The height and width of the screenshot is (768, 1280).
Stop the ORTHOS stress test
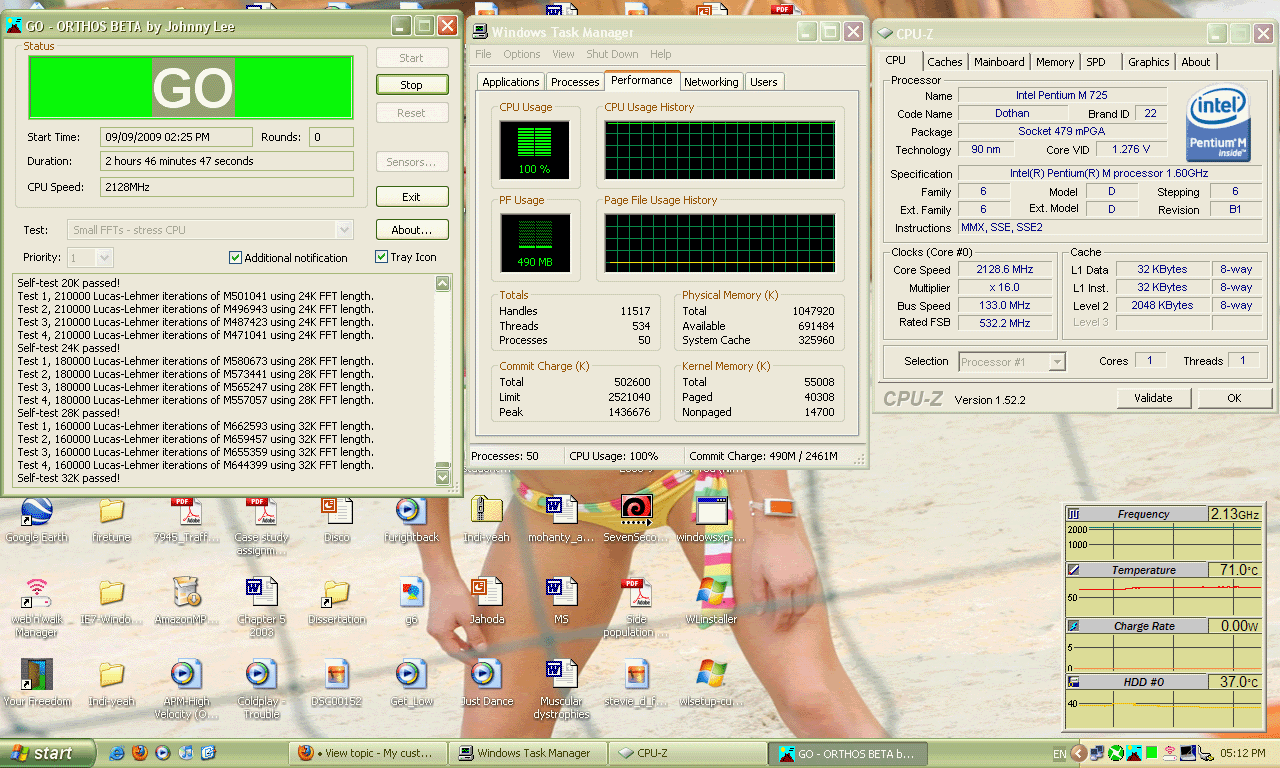(x=412, y=85)
